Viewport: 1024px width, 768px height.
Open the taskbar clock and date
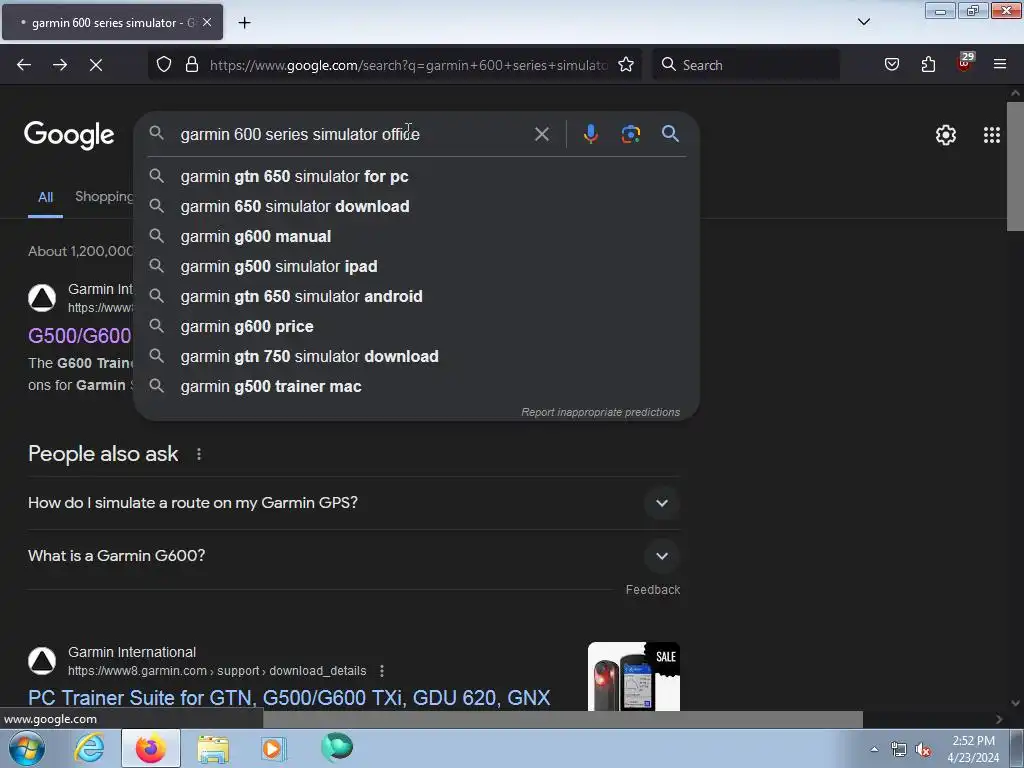tap(973, 748)
